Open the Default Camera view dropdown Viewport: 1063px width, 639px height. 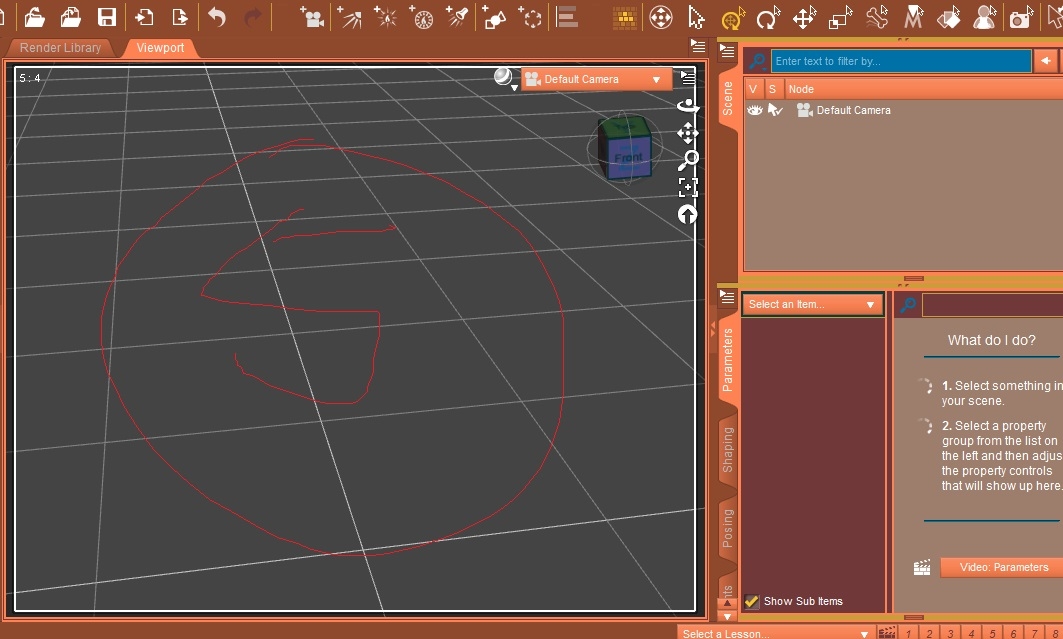[x=596, y=79]
